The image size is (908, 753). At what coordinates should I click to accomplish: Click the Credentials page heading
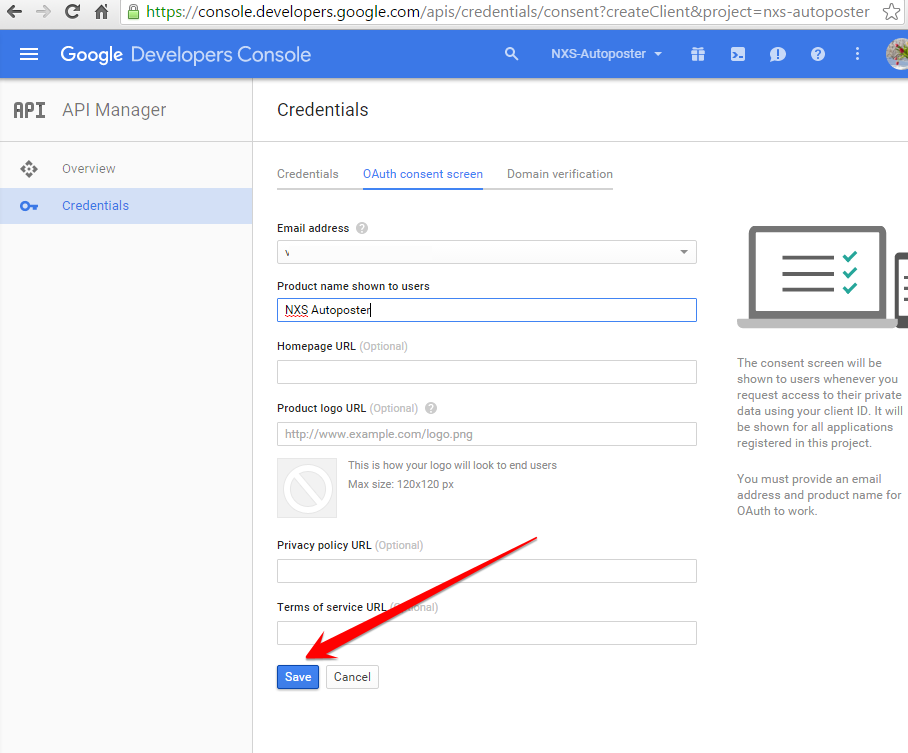(x=323, y=109)
